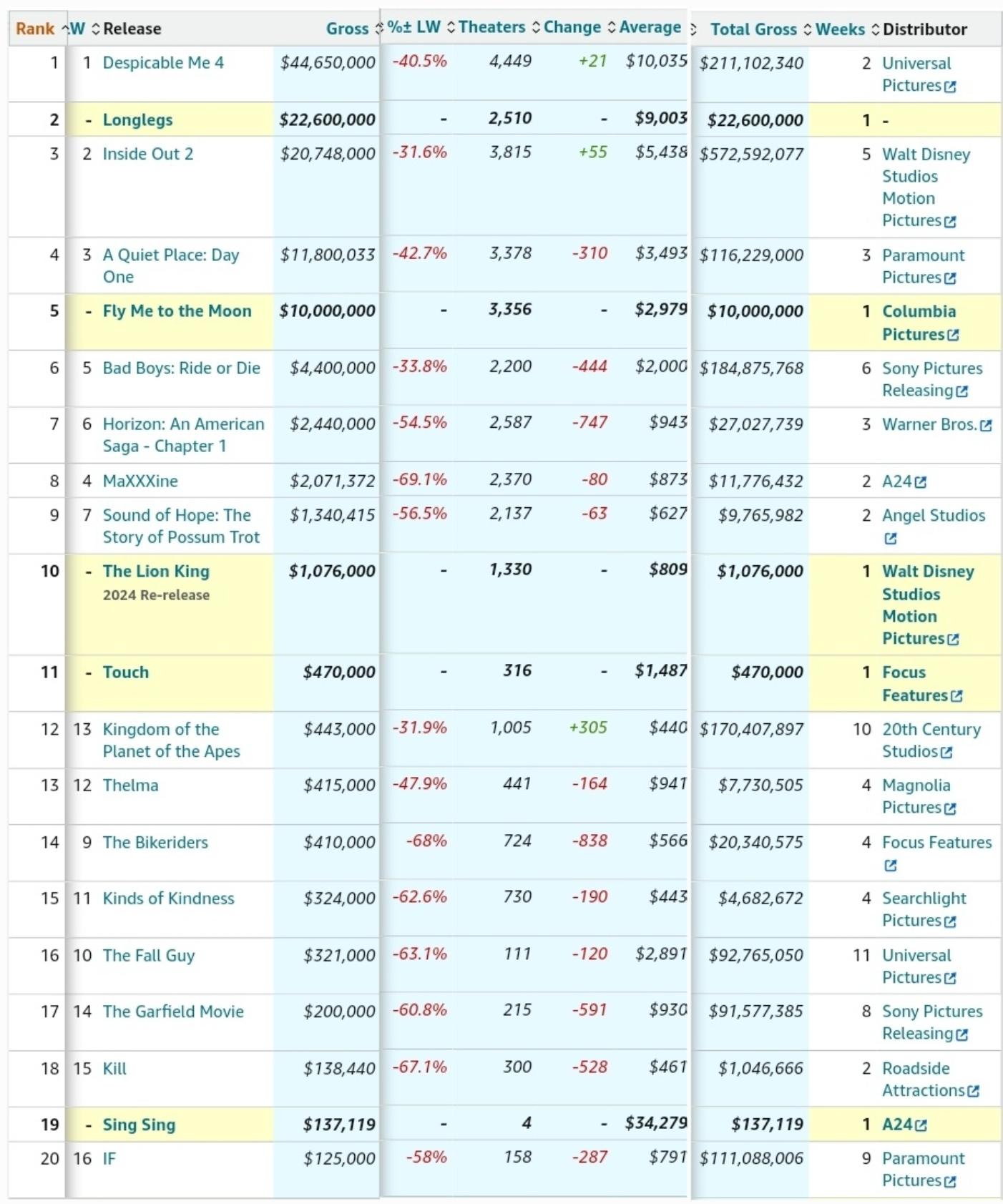Click external-link icon in The Fall Guy row
Screen dimensions: 1003x1204
click(x=949, y=978)
